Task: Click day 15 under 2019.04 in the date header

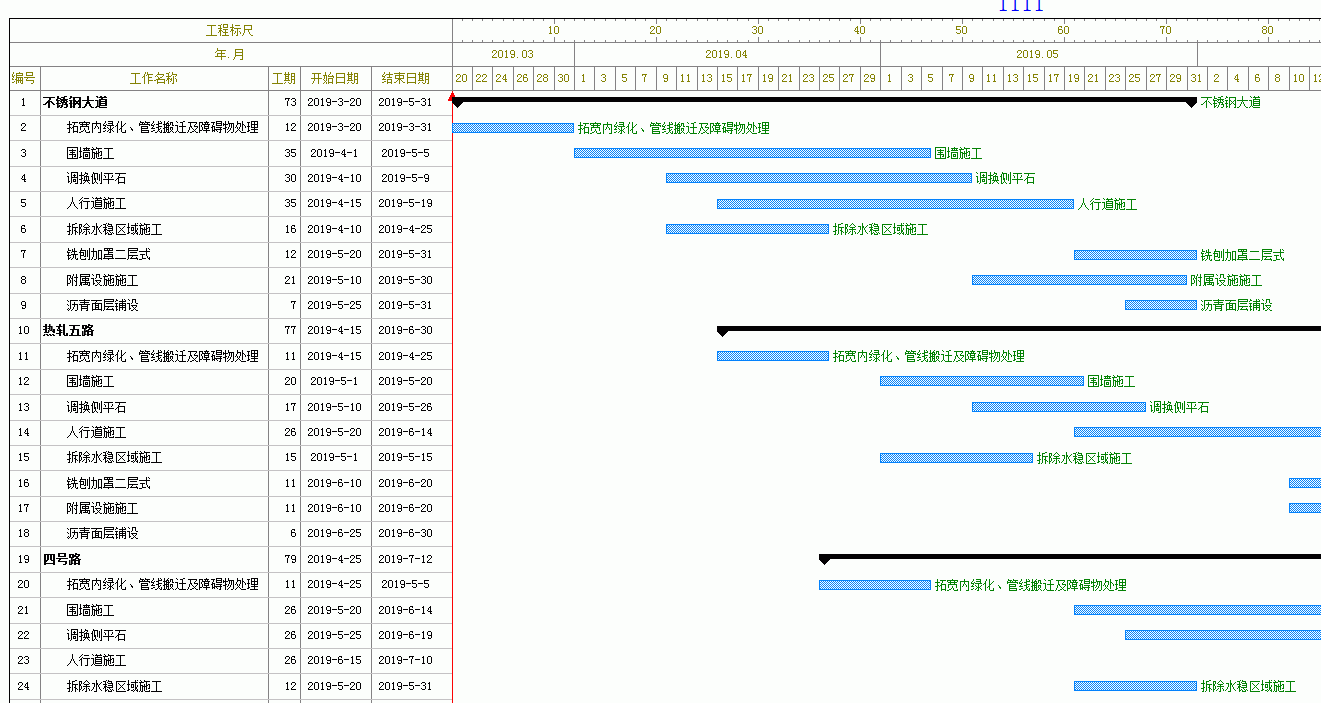Action: point(726,78)
